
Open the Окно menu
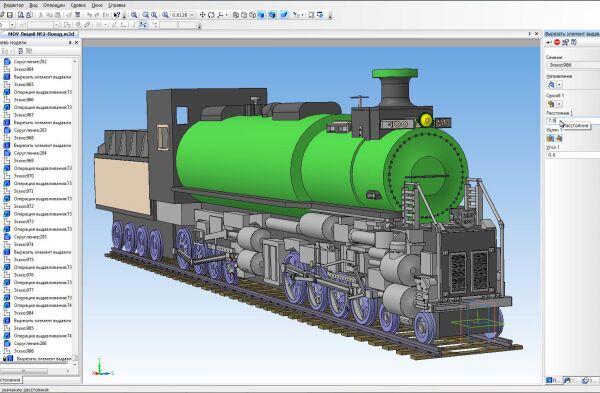tap(97, 5)
